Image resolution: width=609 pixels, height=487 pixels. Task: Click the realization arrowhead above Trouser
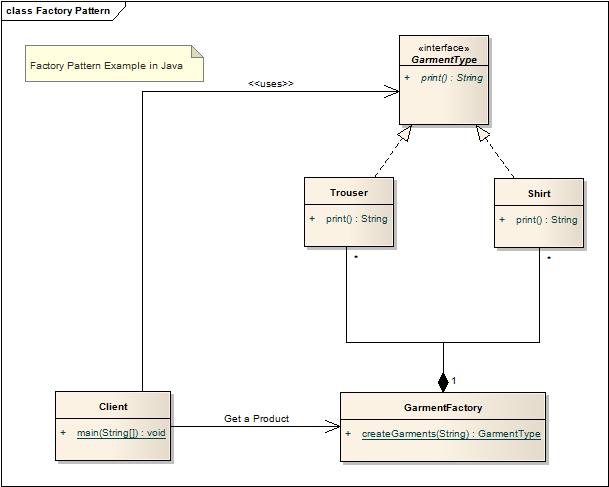click(x=404, y=134)
